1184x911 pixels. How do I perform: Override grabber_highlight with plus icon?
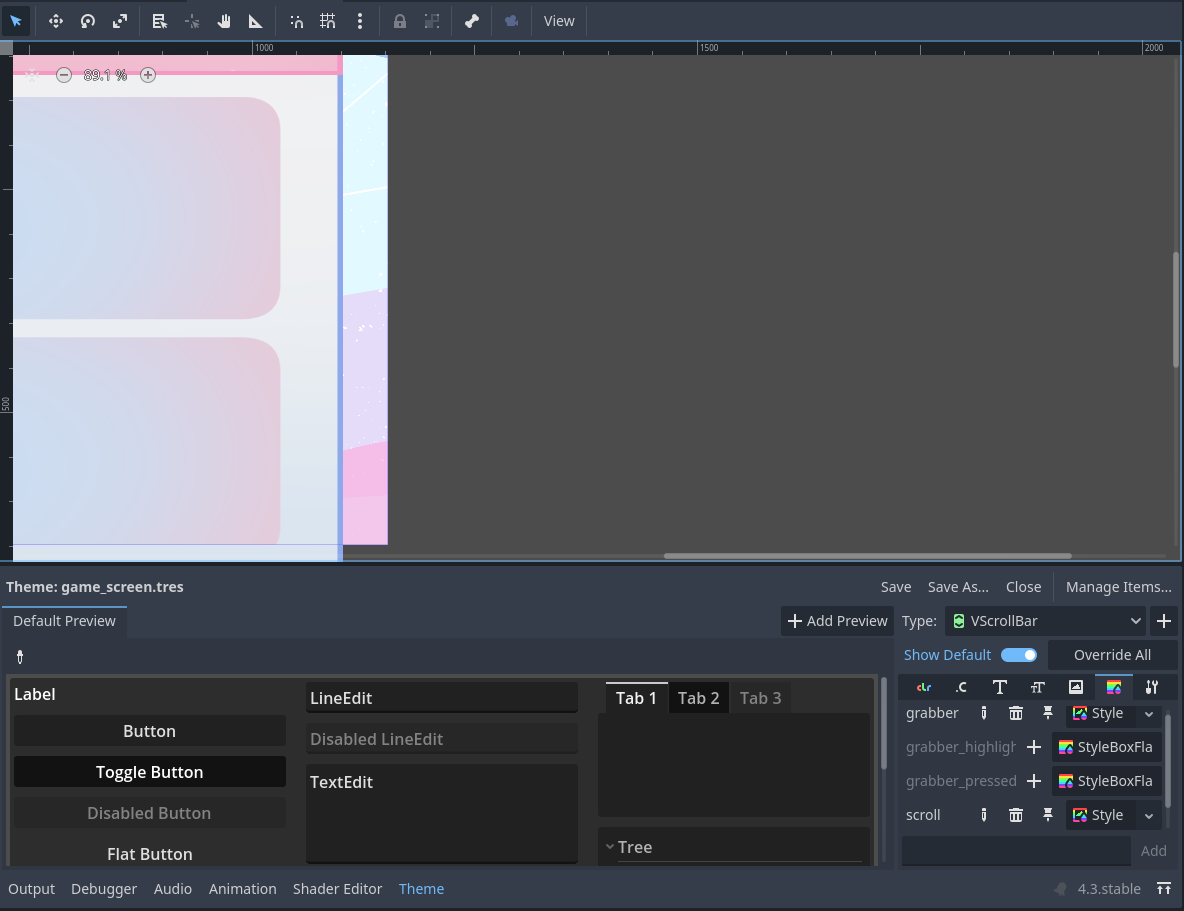[1034, 747]
